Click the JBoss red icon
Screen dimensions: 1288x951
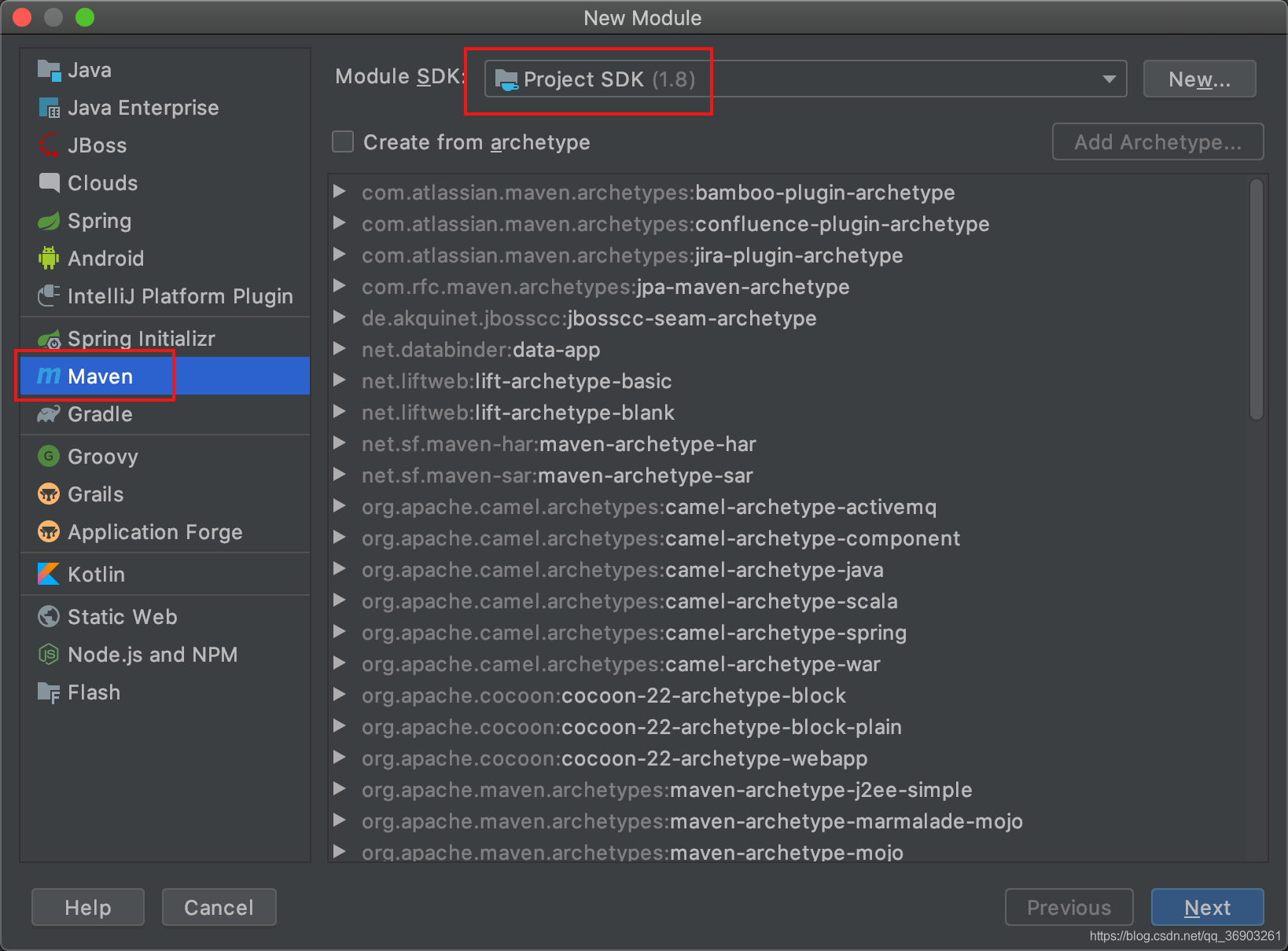(x=49, y=145)
